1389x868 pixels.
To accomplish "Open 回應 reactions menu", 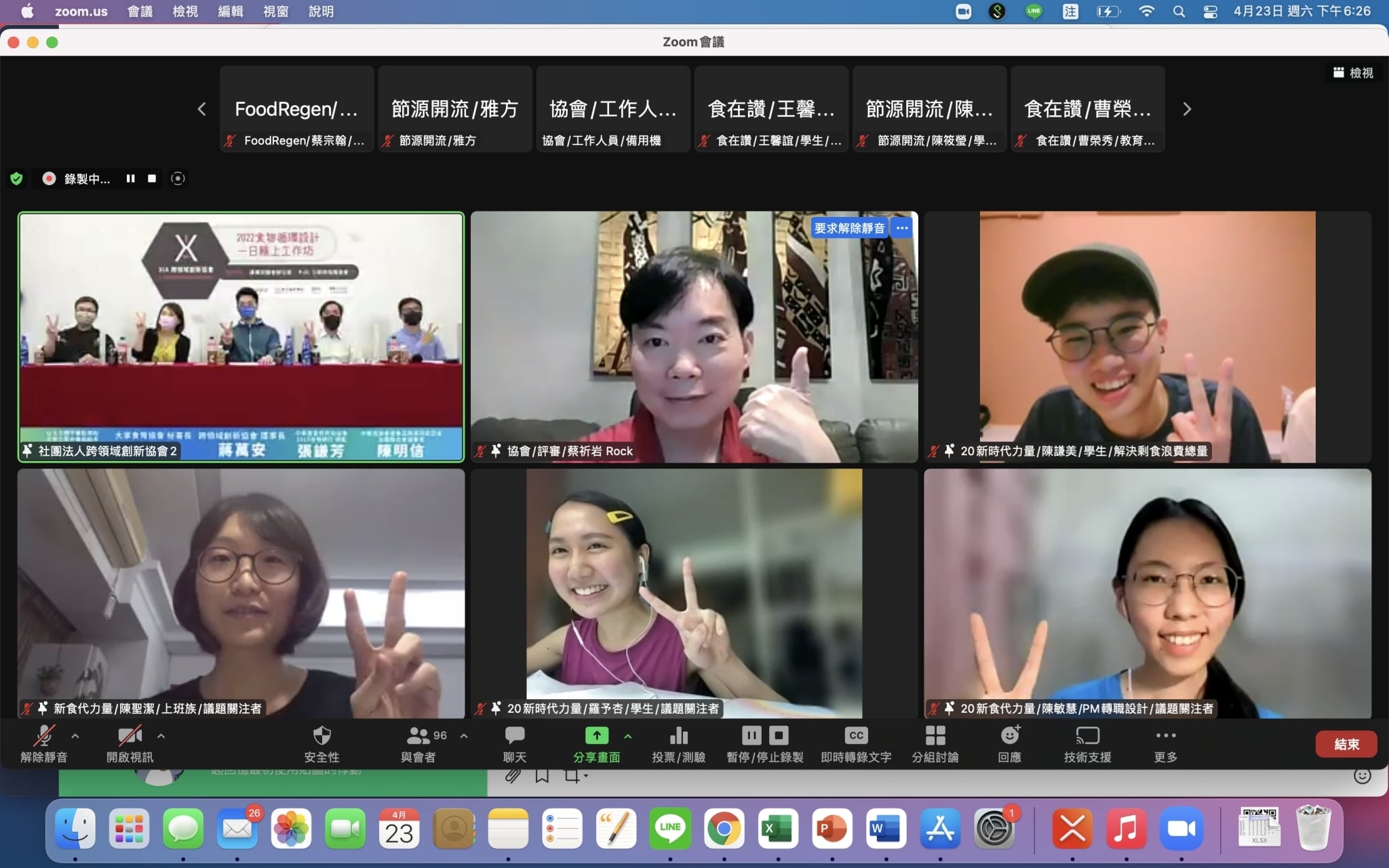I will [x=1010, y=744].
